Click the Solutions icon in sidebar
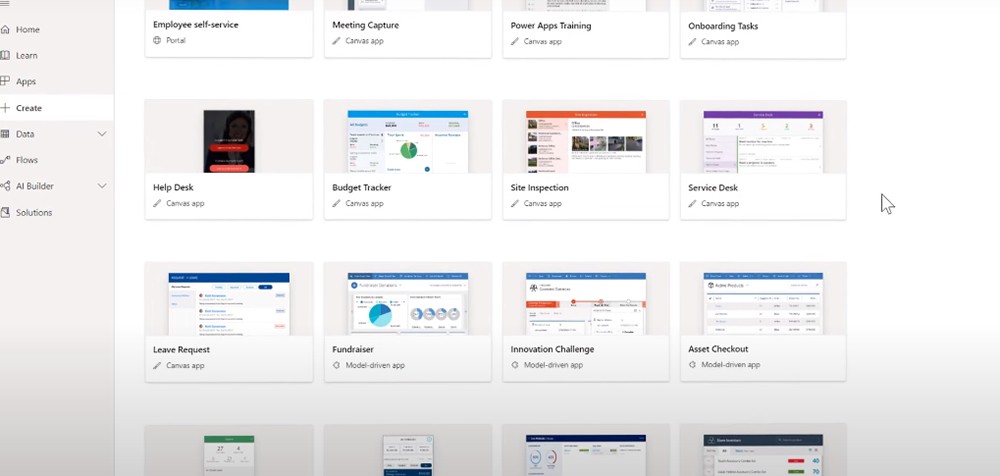 pyautogui.click(x=5, y=212)
